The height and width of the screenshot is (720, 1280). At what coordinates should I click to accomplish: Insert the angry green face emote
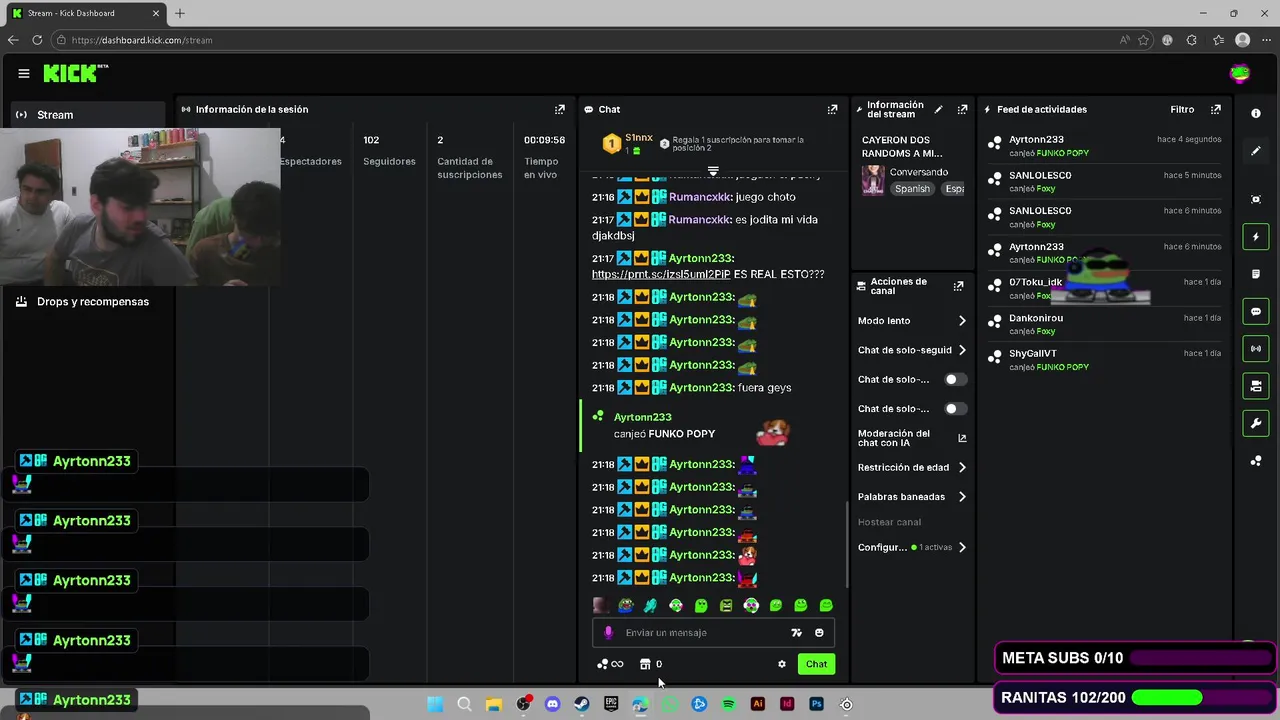(x=726, y=605)
